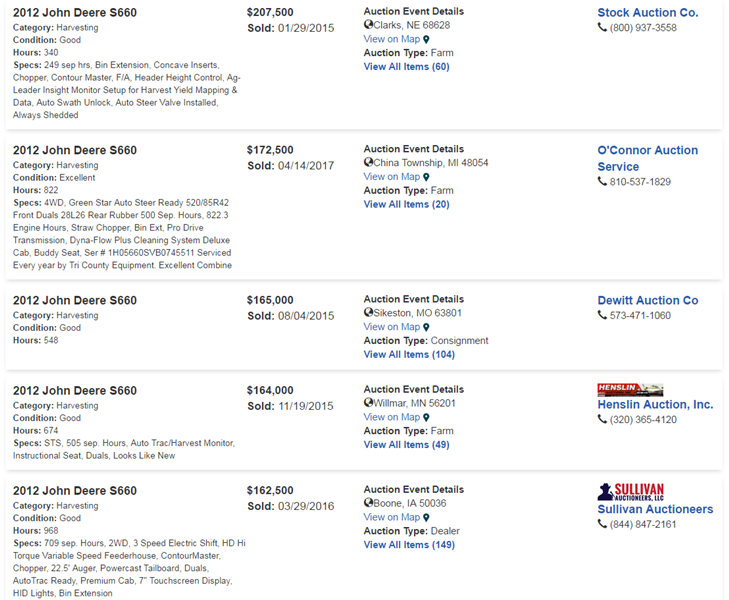Click phone icon beside O'Connor Auction number
729x600 pixels.
click(602, 182)
